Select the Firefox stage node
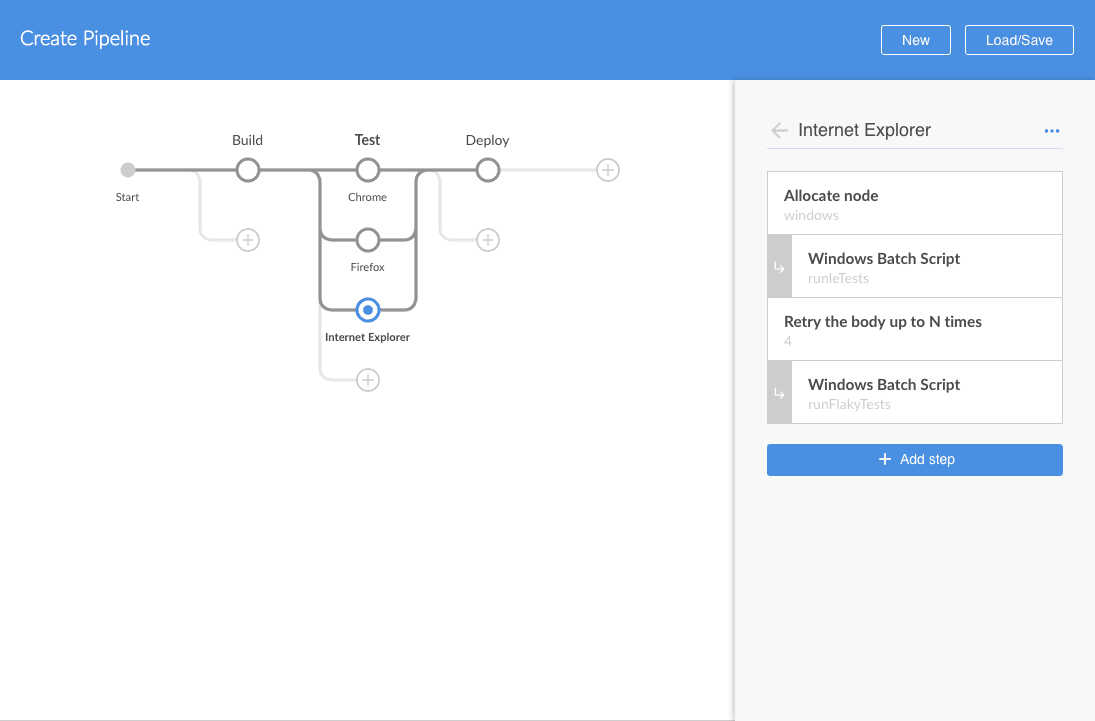Screen dimensions: 1095x721 click(368, 240)
